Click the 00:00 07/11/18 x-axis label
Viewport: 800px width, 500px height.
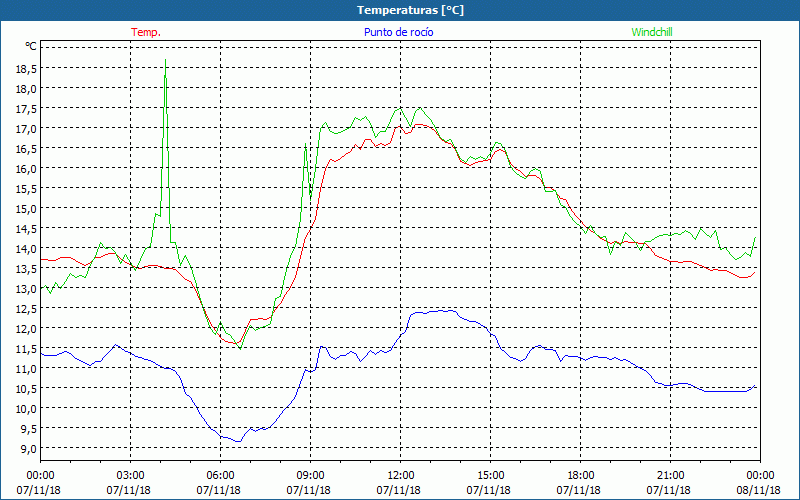pos(39,483)
